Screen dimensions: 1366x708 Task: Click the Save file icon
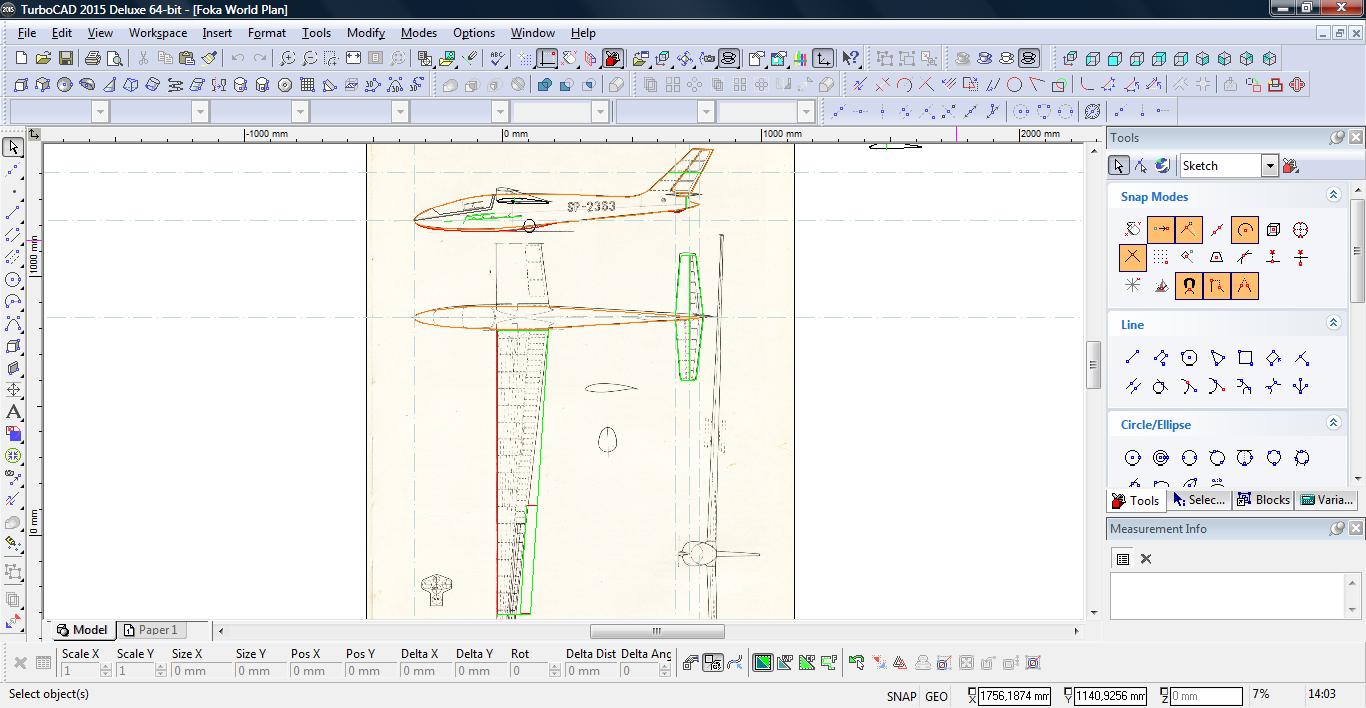(x=65, y=59)
